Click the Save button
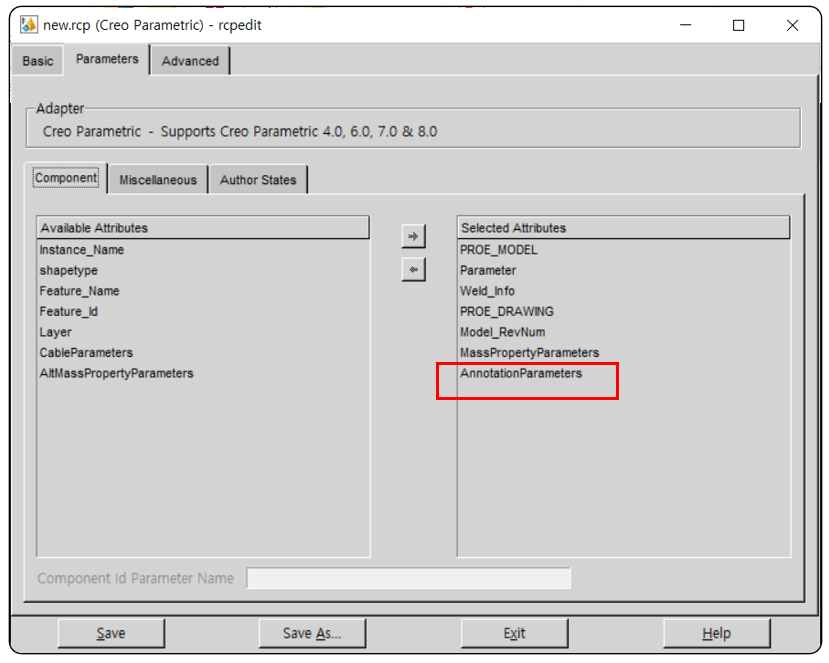Screen dimensions: 829x663 pyautogui.click(x=111, y=633)
